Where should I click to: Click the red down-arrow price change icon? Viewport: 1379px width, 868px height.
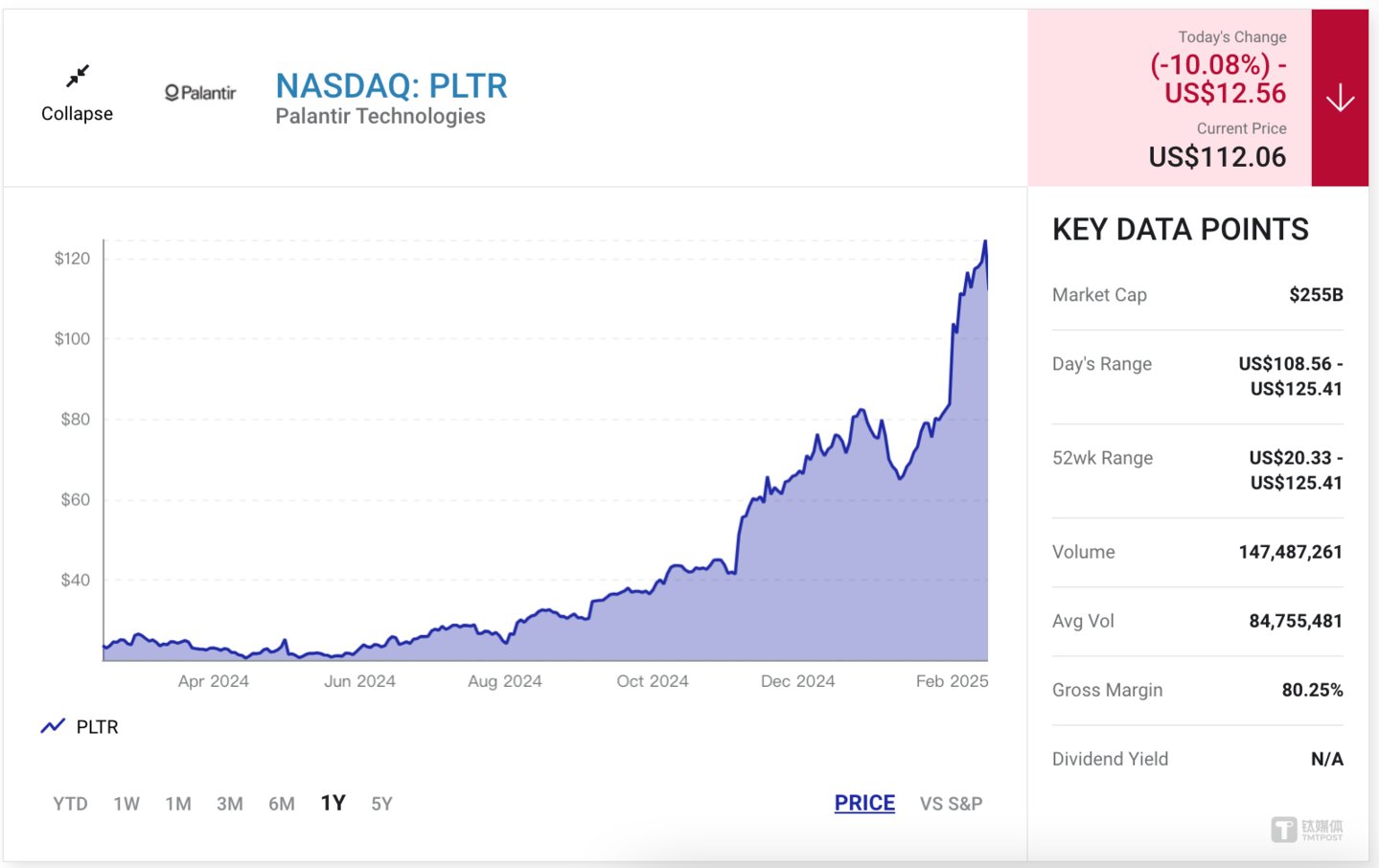coord(1340,98)
